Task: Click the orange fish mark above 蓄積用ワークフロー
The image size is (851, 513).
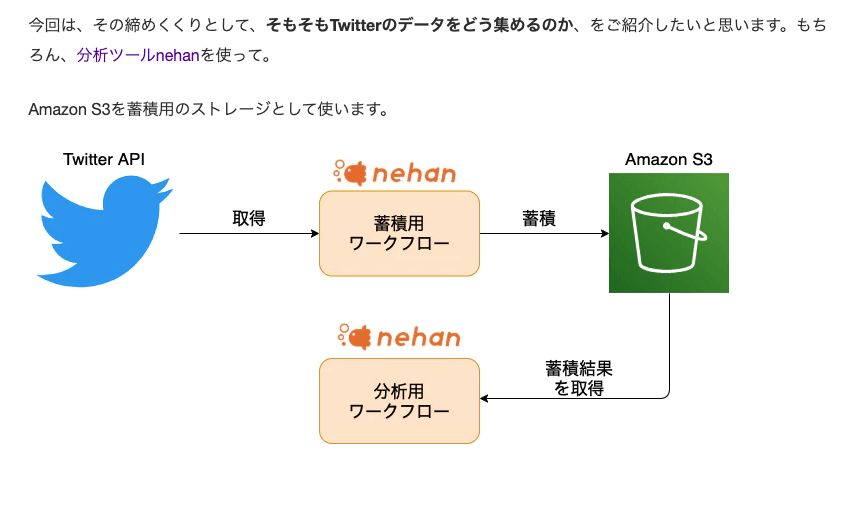Action: [352, 172]
